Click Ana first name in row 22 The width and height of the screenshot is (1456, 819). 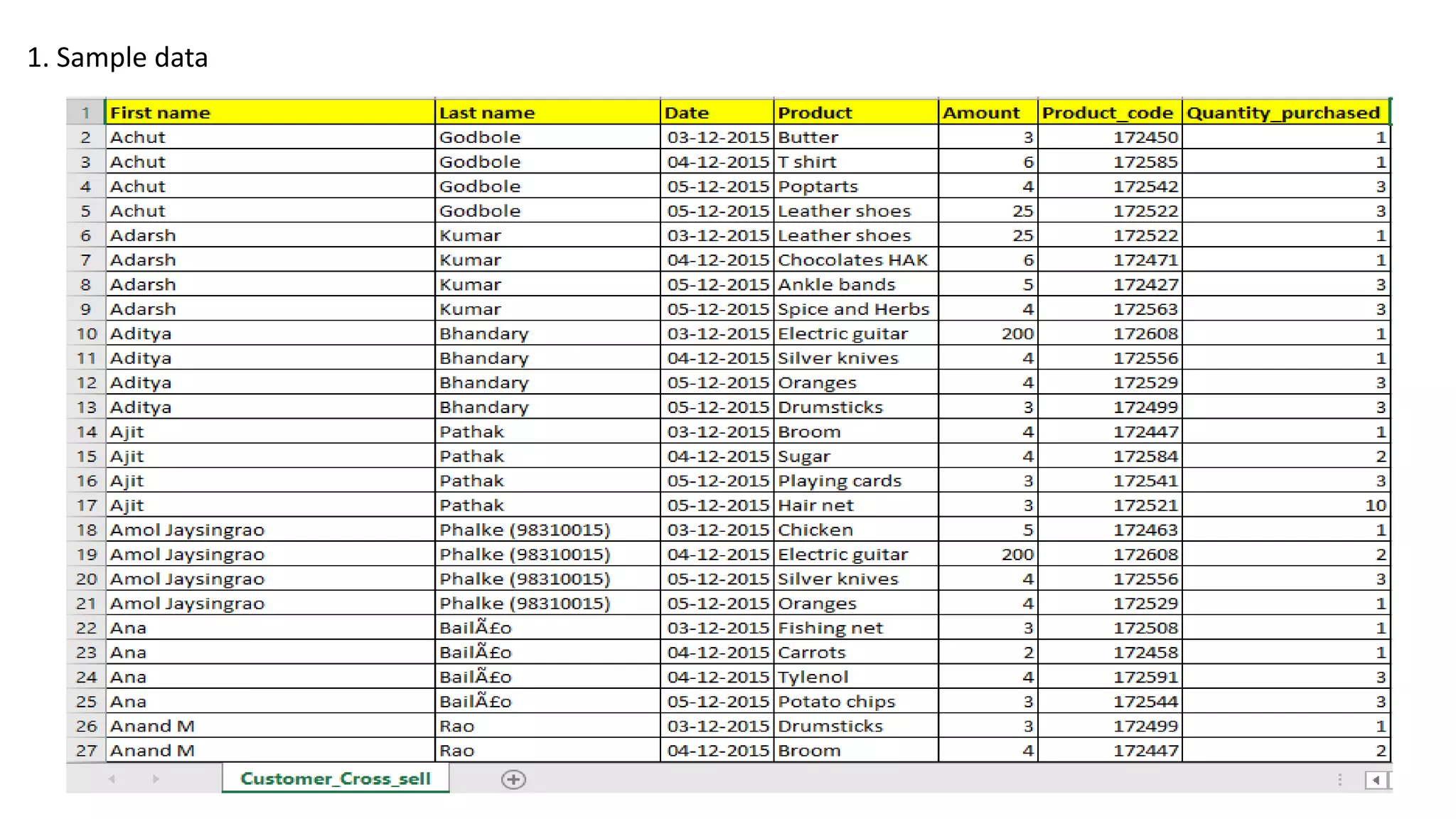pos(270,628)
